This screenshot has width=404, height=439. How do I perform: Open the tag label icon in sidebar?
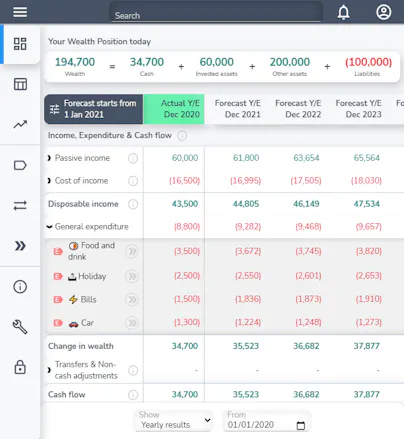(x=20, y=165)
